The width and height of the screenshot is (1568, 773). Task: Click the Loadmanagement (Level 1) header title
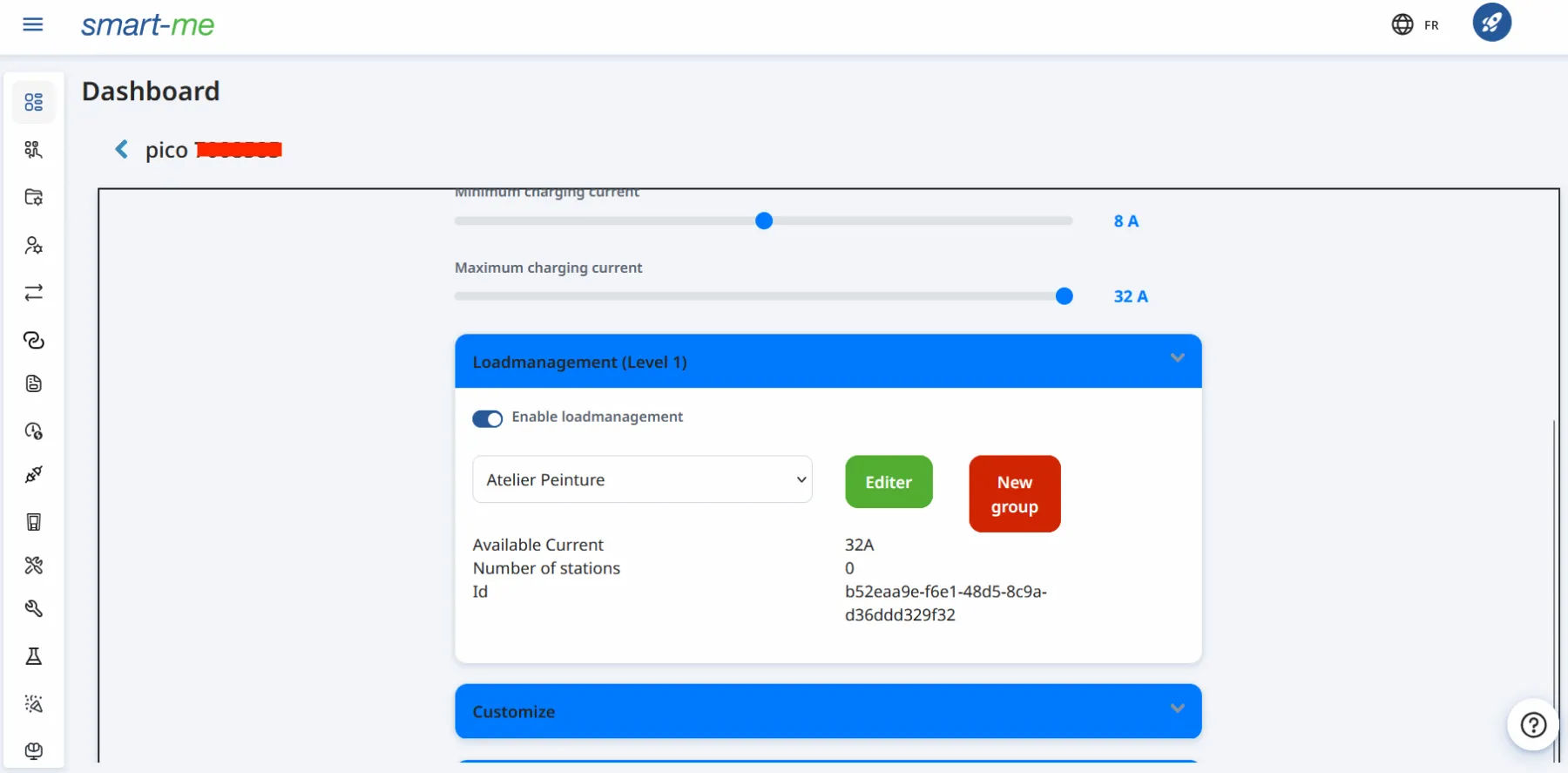(579, 363)
